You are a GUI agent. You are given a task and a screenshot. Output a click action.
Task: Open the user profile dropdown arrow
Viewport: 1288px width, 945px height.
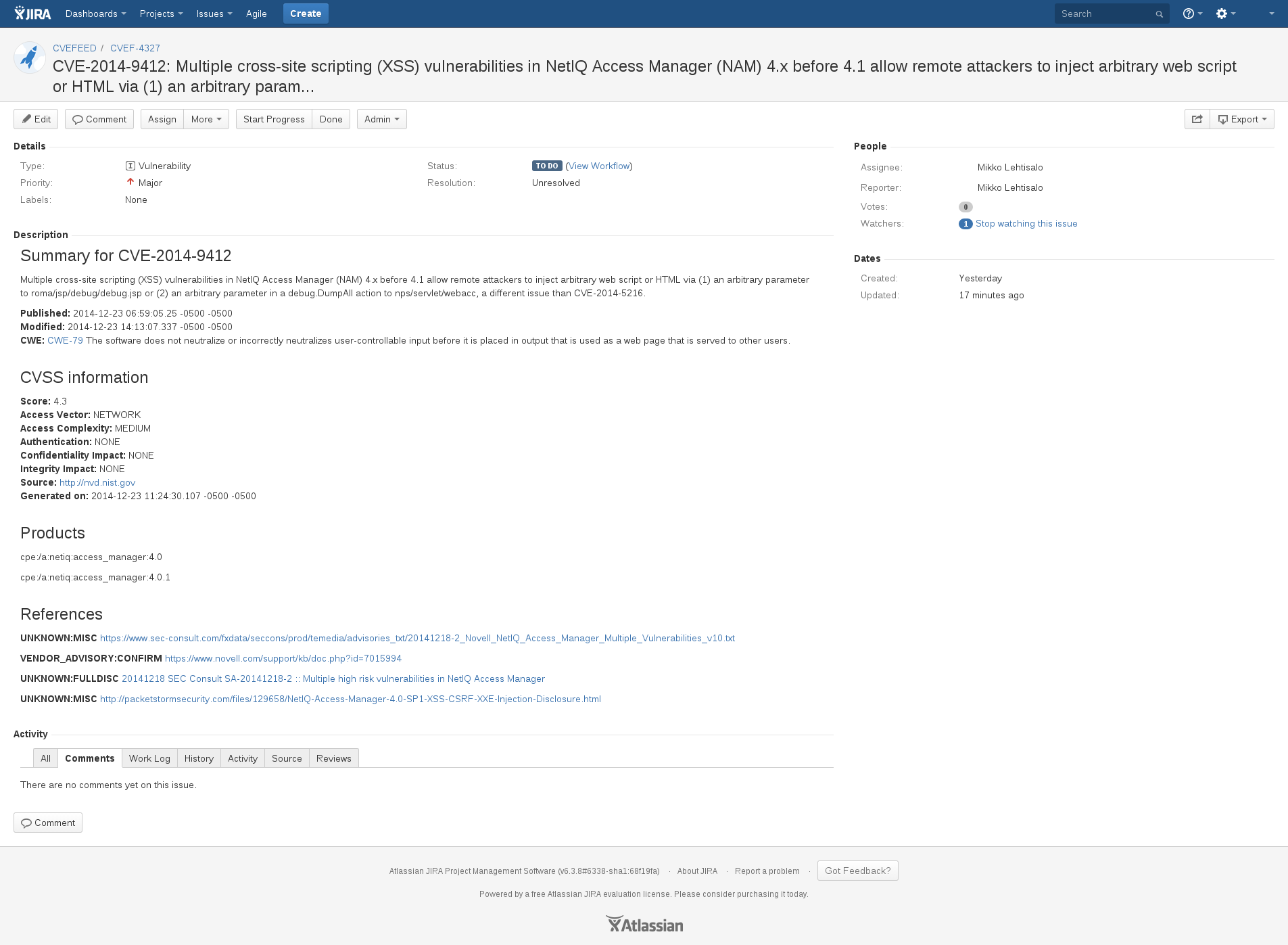tap(1271, 14)
